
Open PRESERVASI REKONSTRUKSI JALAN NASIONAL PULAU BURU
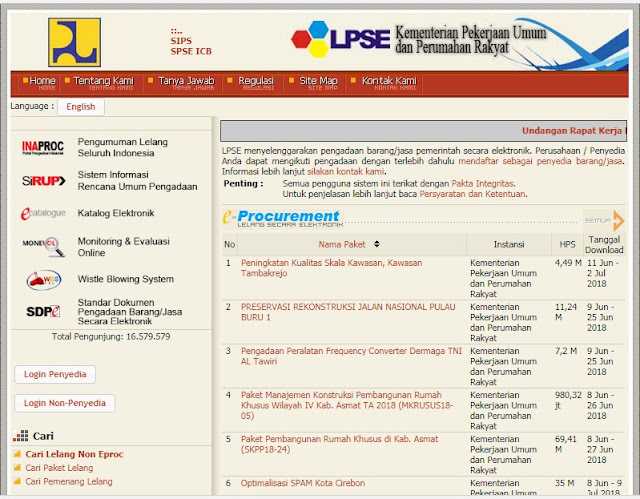[348, 312]
